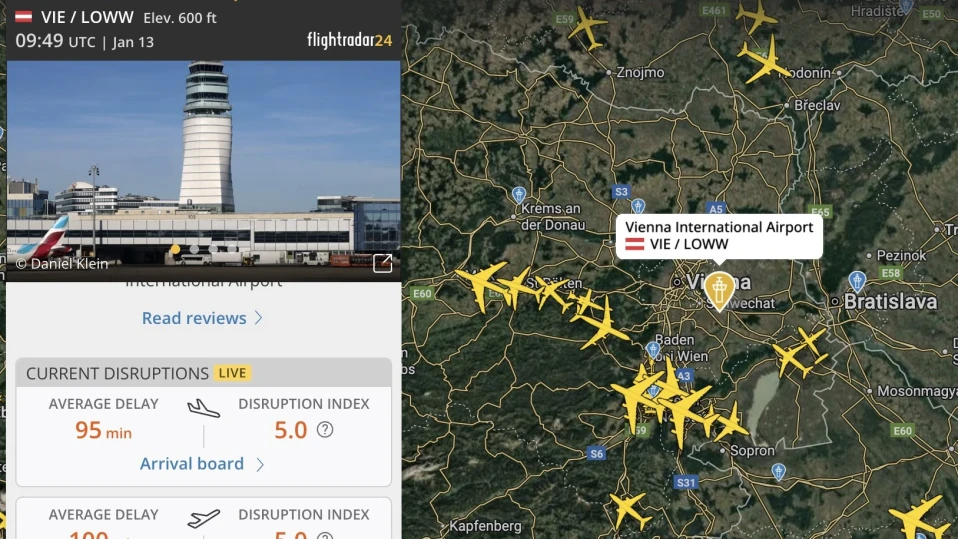Screen dimensions: 958x539
Task: Select the first yellow photo carousel dot
Action: [175, 249]
